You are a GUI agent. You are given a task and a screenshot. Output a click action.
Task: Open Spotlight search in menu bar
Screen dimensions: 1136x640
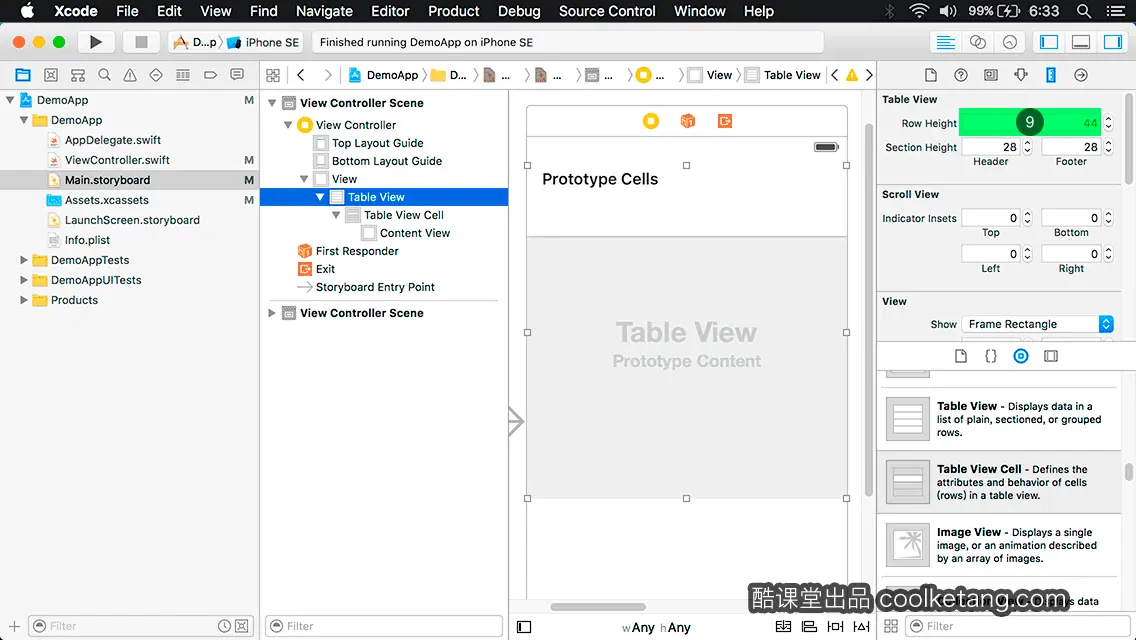[1084, 11]
